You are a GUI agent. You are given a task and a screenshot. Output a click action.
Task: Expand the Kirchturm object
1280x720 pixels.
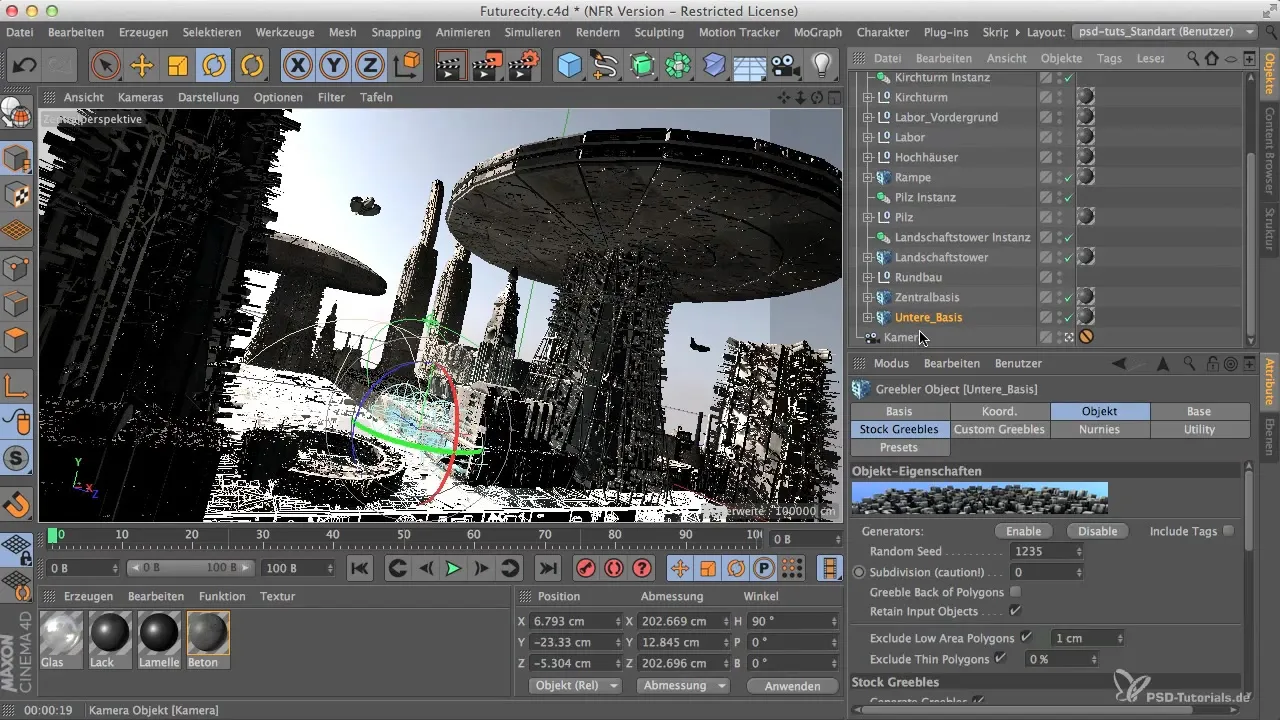(x=868, y=97)
